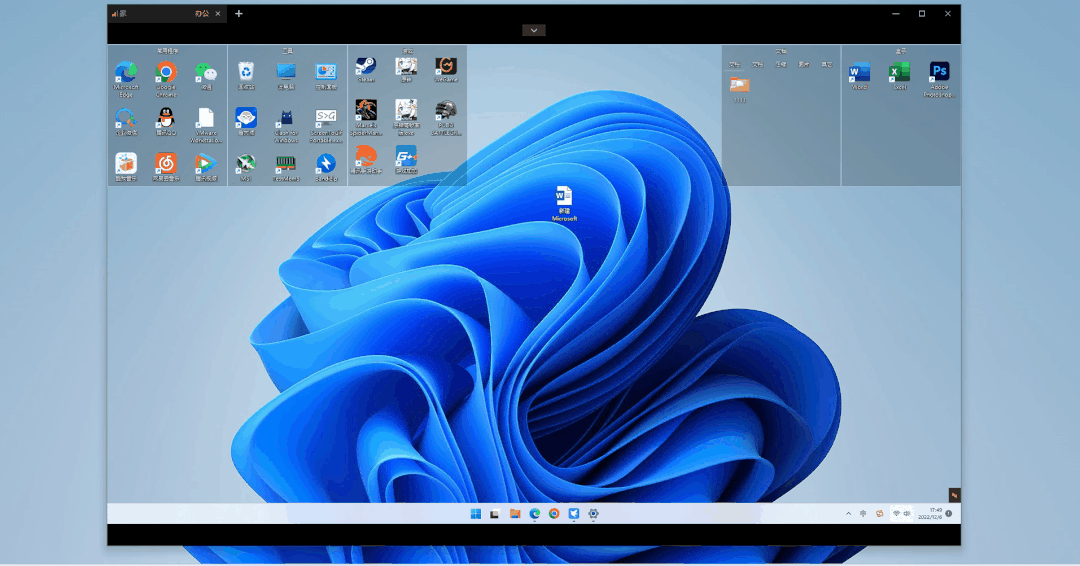This screenshot has height=566, width=1080.
Task: Select the 工具 fence title
Action: point(287,51)
